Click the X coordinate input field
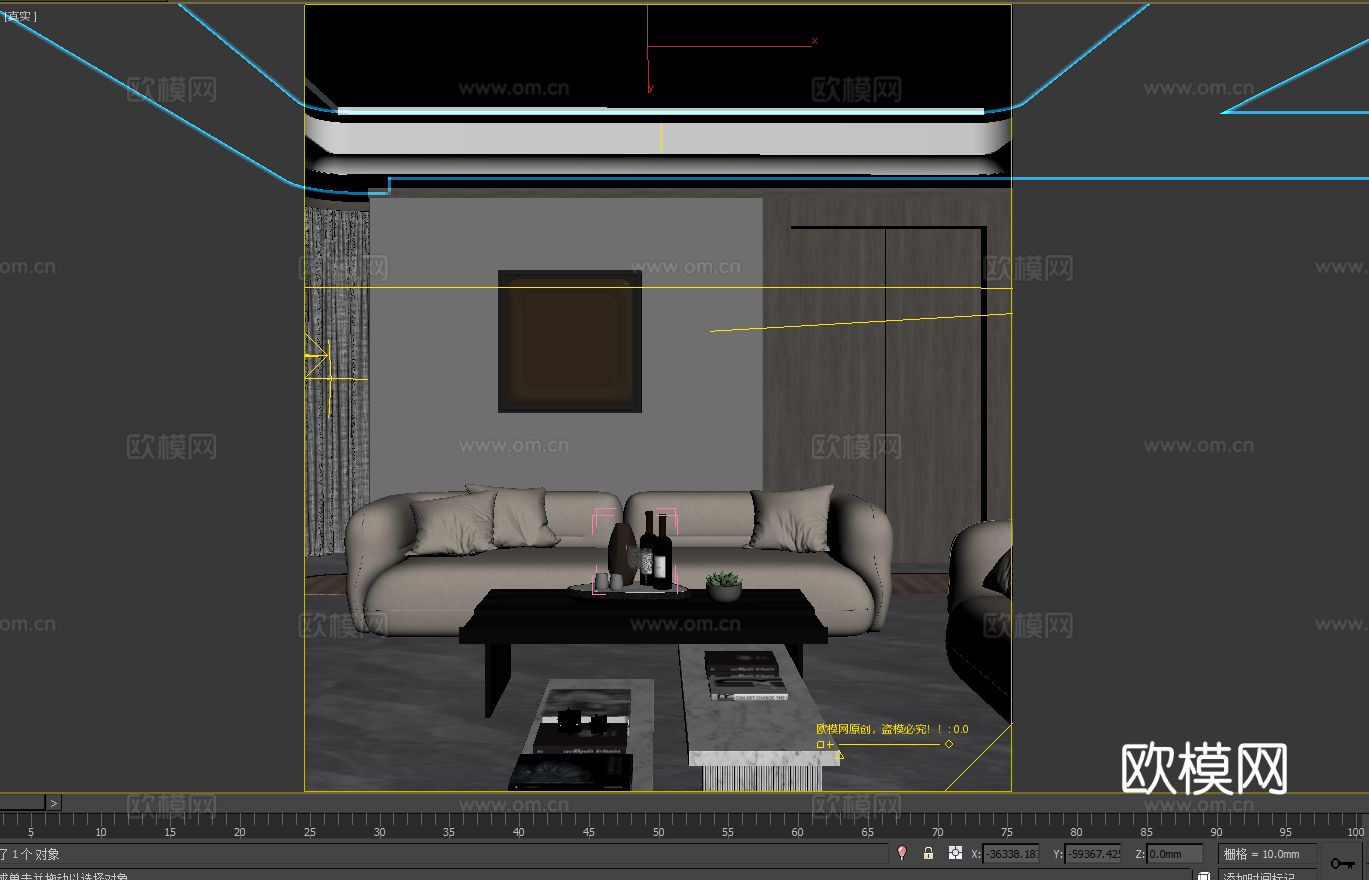The image size is (1369, 880). 1010,854
